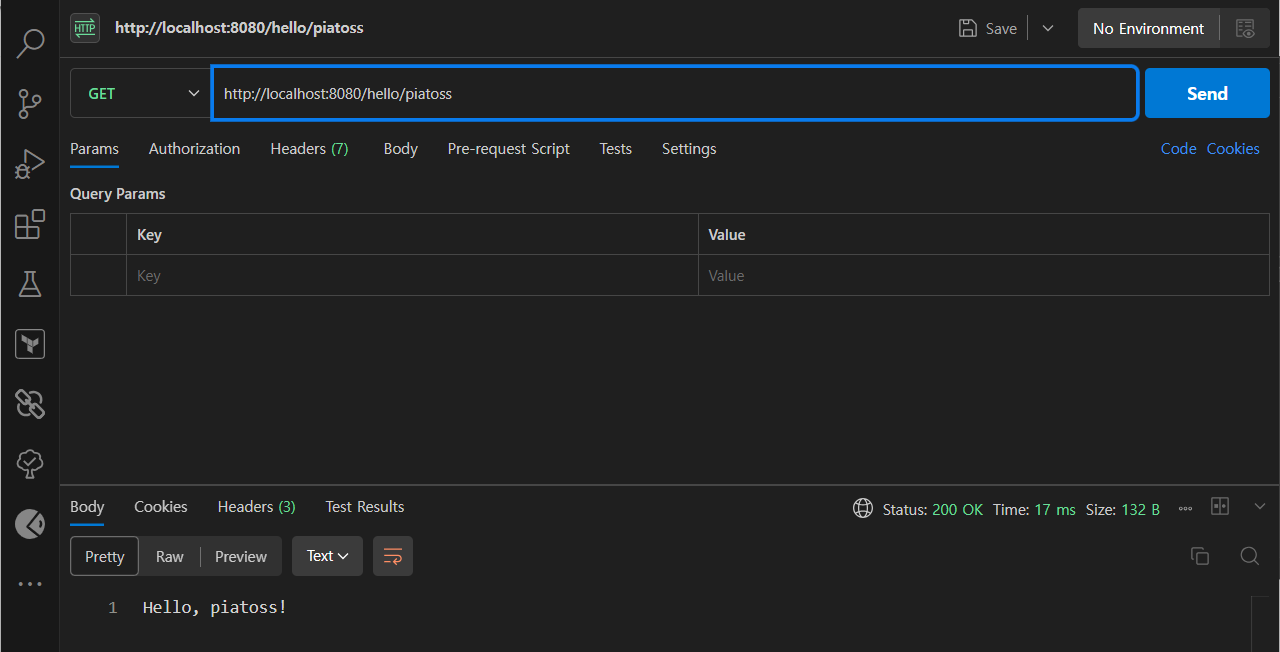Screen dimensions: 1280x652
Task: Open the environment quick look icon
Action: (1245, 28)
